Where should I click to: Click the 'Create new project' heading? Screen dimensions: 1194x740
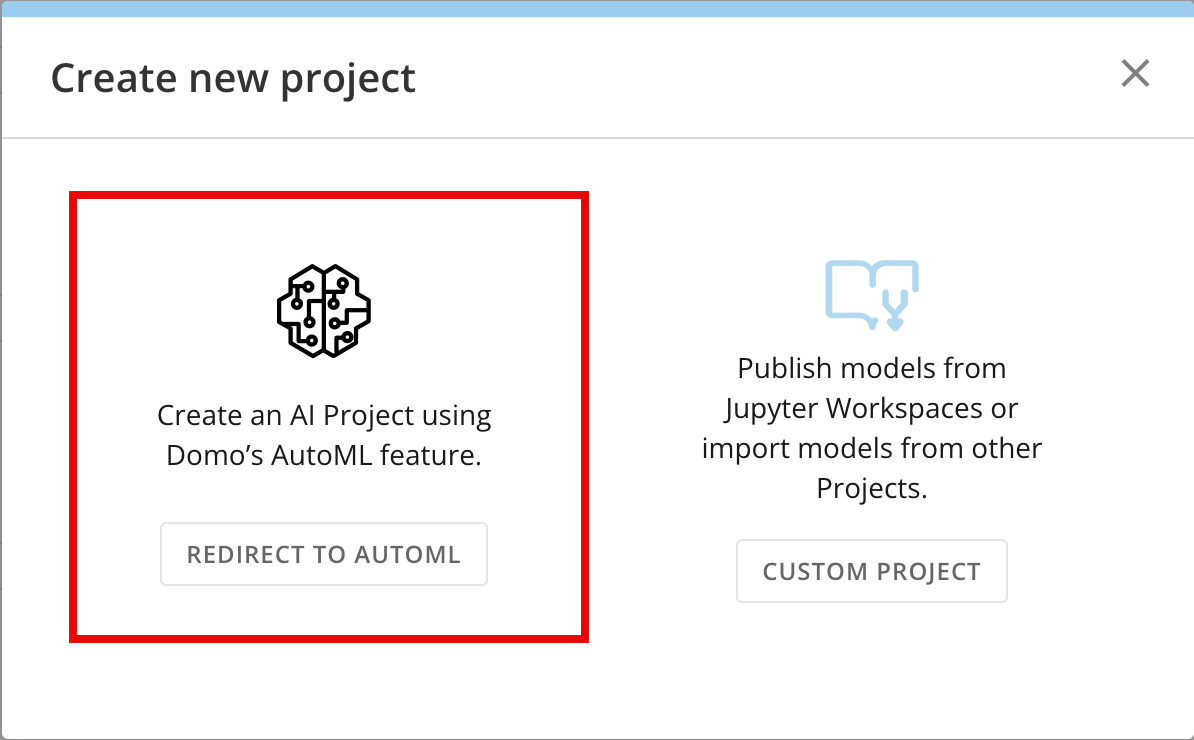233,78
